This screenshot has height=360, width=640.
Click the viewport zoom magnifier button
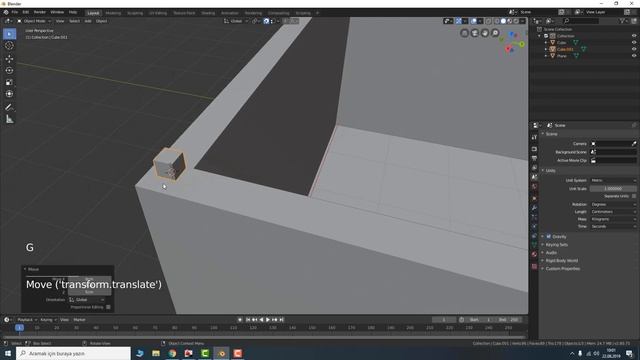point(495,33)
